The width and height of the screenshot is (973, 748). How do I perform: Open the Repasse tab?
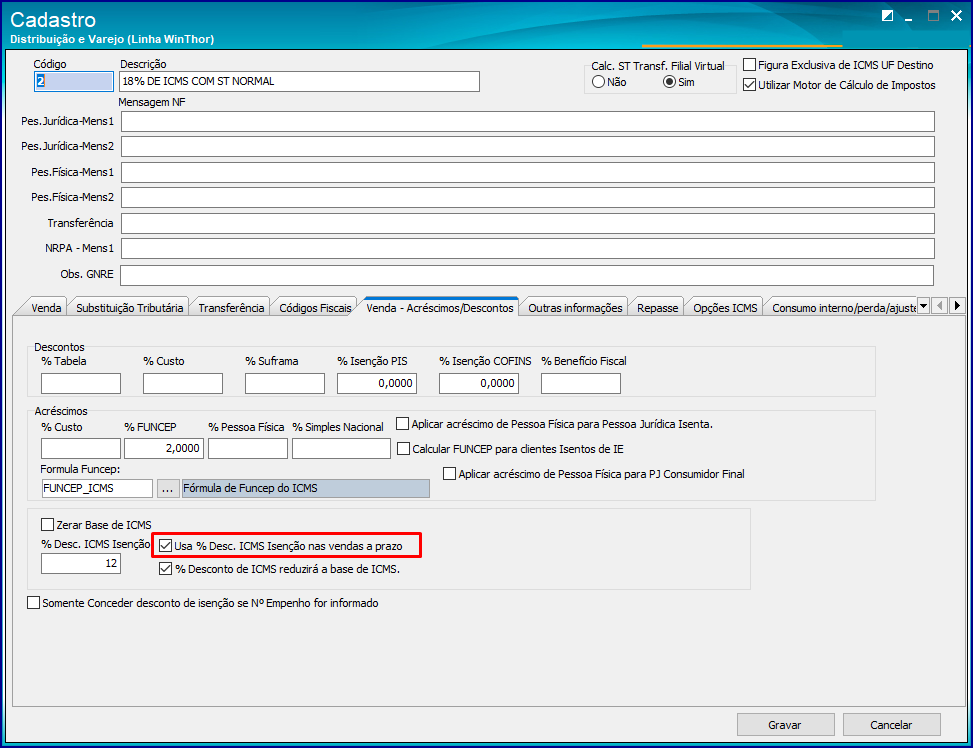click(657, 308)
